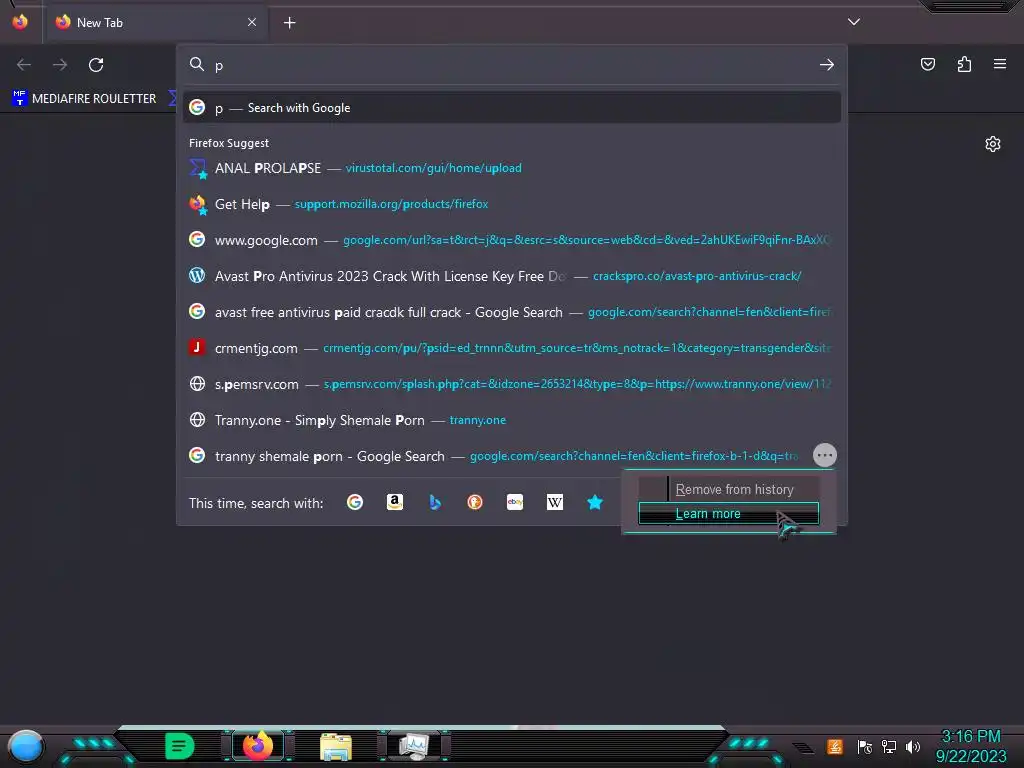Click the Go arrow in the address bar
Screen dimensions: 1024x768
827,65
